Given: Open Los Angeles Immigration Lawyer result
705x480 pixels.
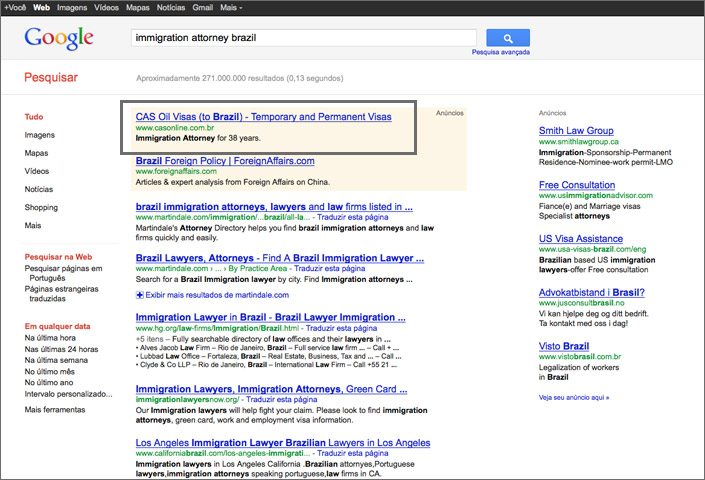Looking at the screenshot, I should click(283, 443).
